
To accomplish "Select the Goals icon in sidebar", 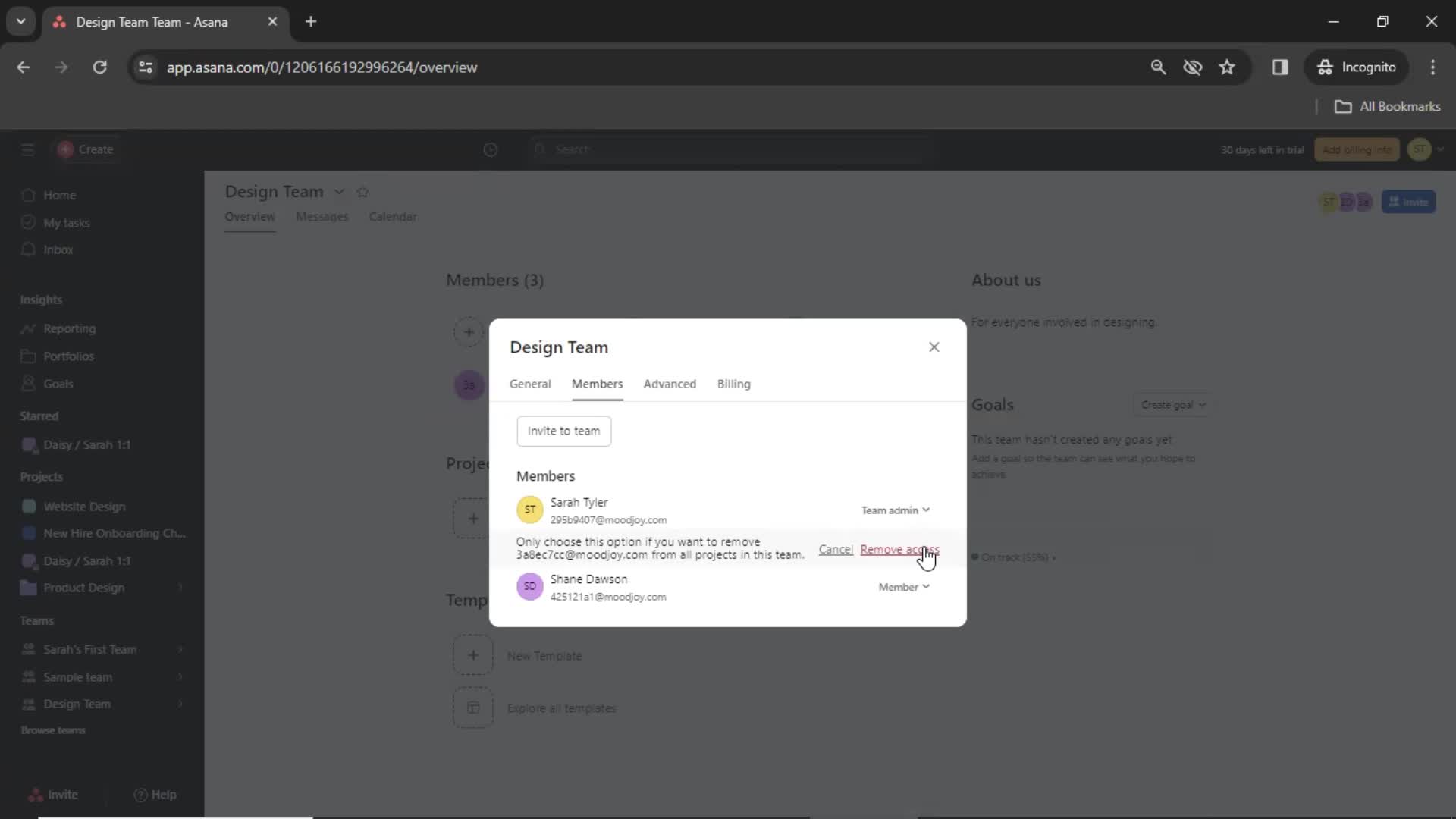I will (28, 383).
